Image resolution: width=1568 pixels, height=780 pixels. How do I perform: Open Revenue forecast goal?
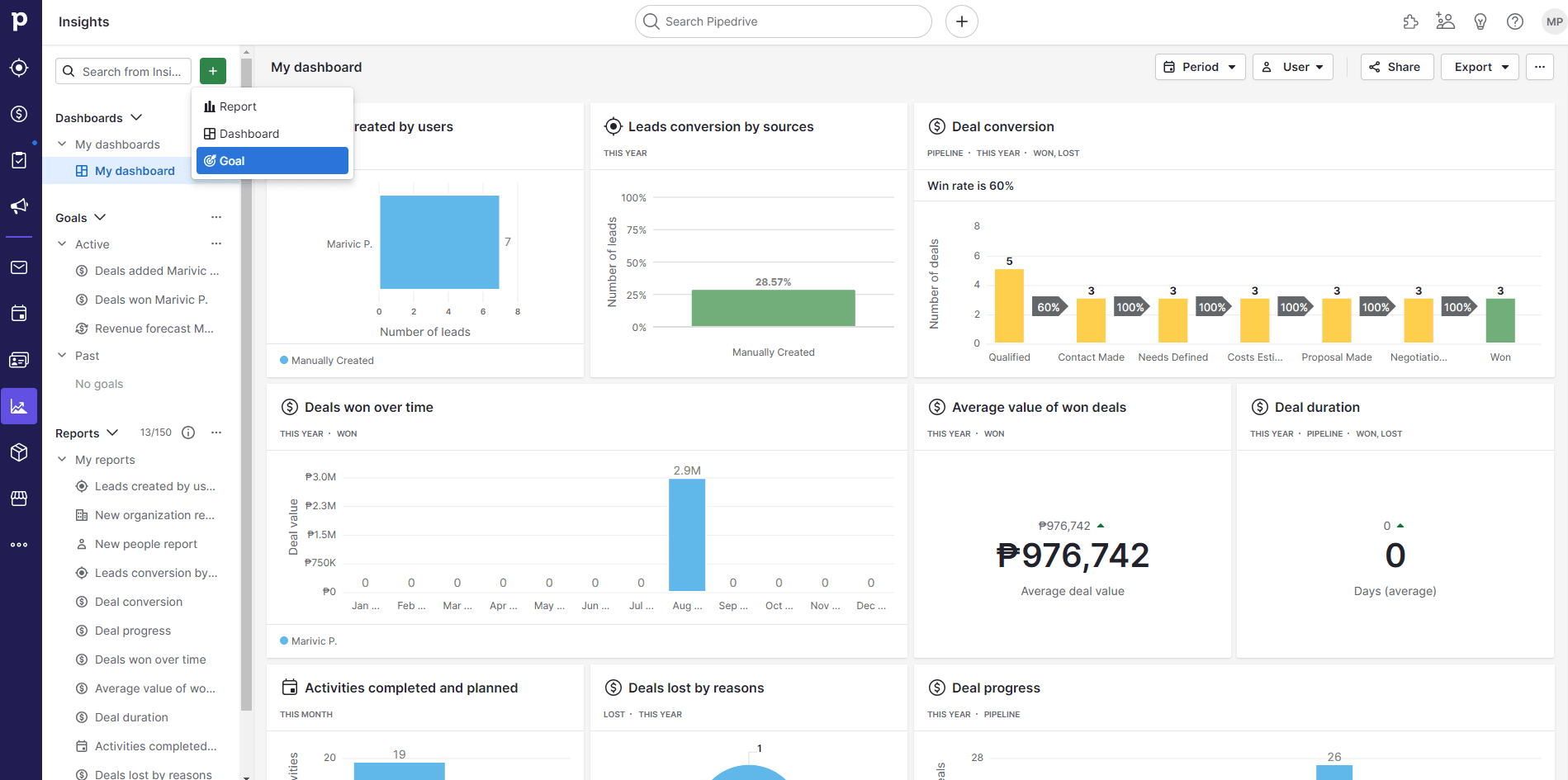click(x=154, y=329)
